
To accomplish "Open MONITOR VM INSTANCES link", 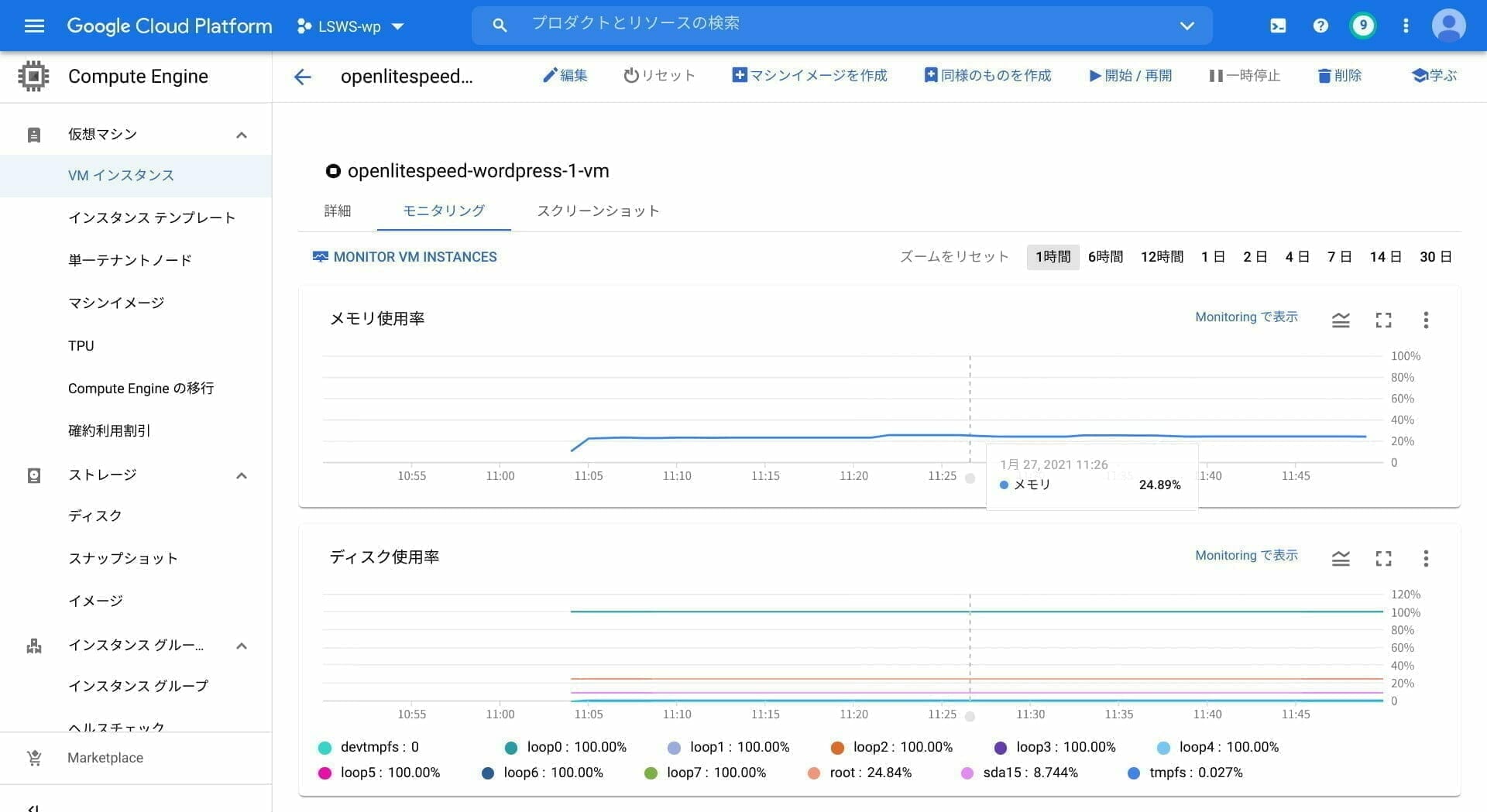I will (x=404, y=257).
